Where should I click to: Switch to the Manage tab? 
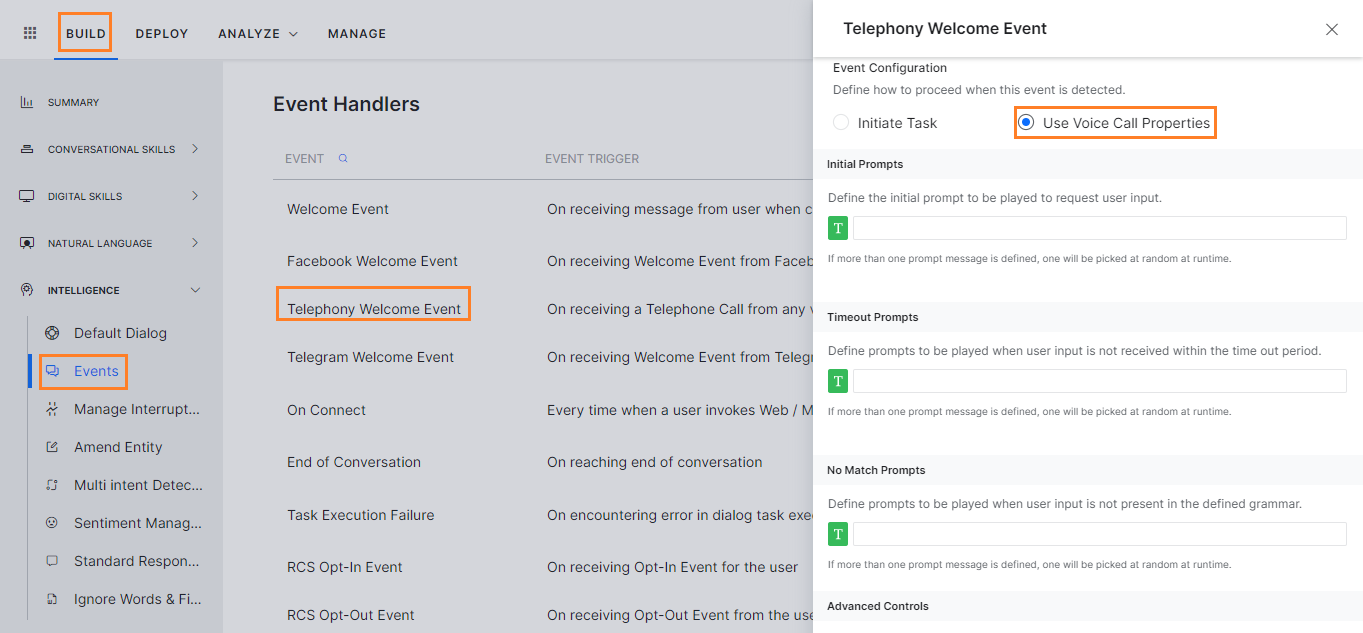357,33
